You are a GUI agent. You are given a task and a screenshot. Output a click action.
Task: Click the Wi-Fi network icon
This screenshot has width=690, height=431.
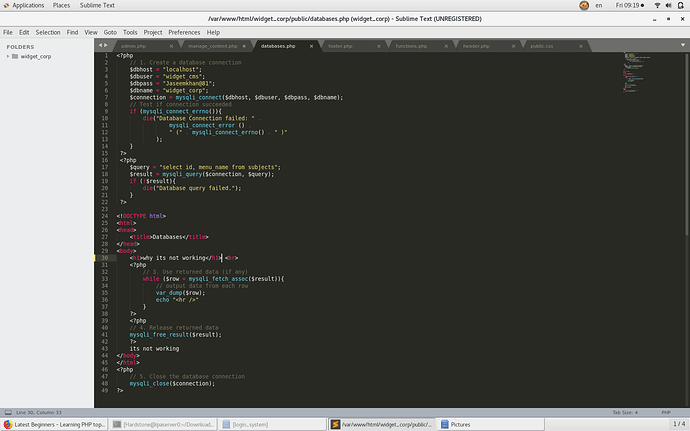pos(657,5)
